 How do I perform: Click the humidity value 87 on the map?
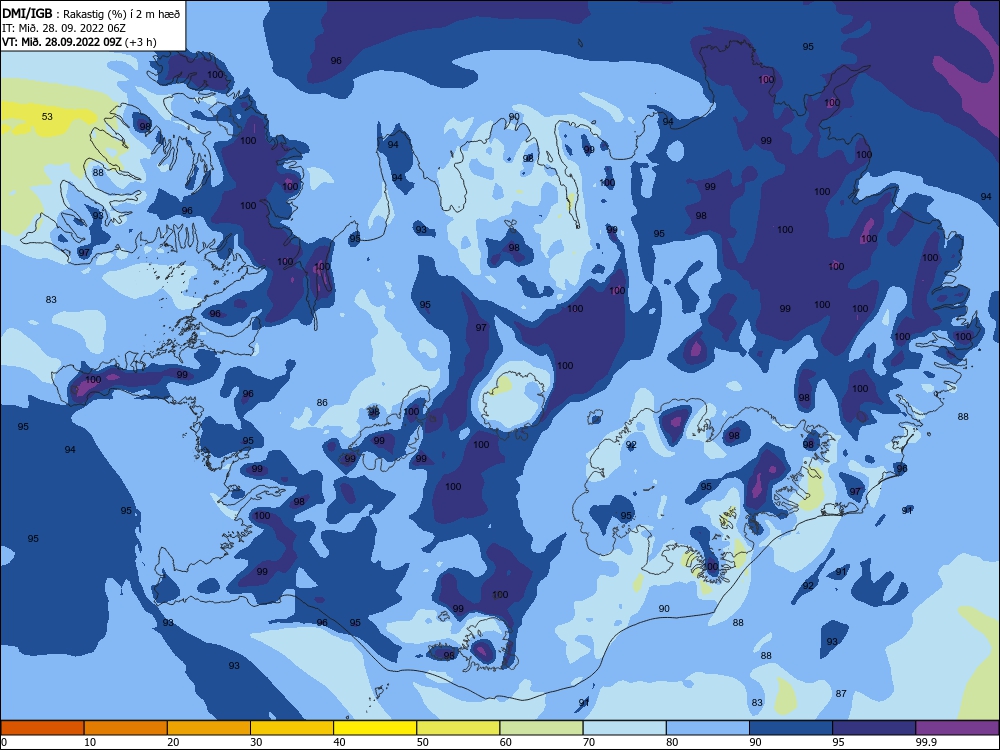pos(841,693)
